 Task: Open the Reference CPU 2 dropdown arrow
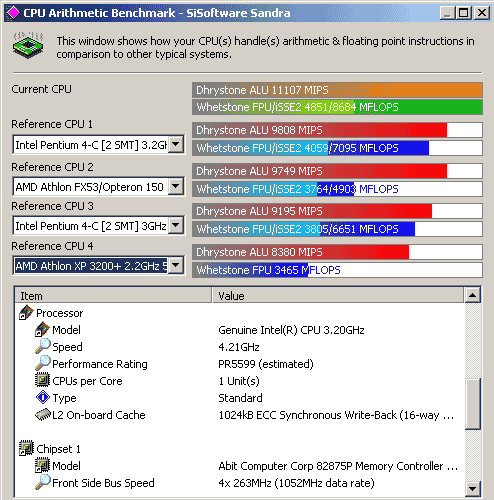coord(176,186)
